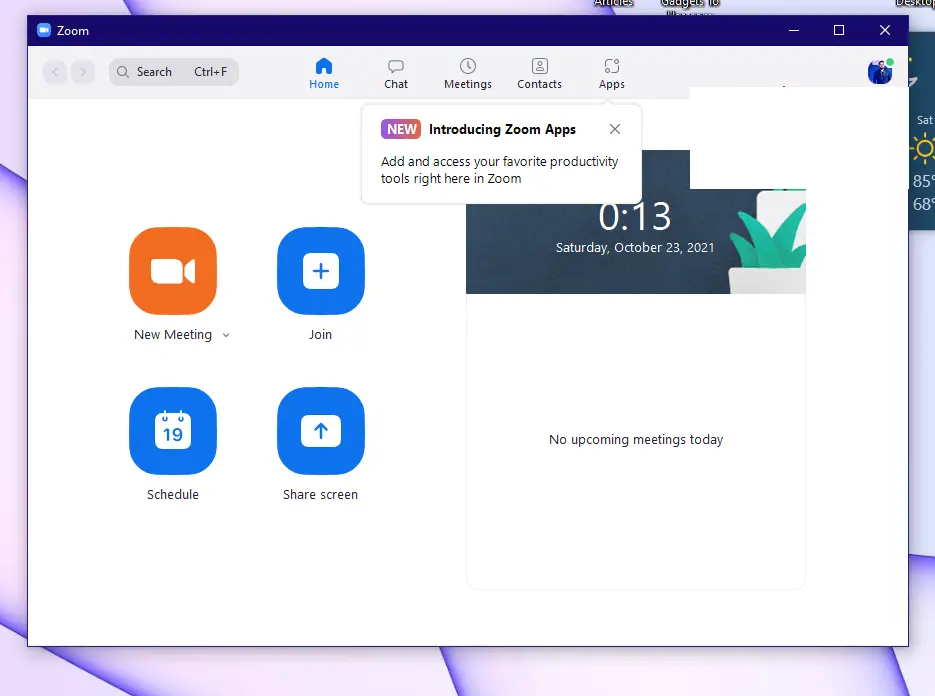Screen dimensions: 935x696
Task: Click the Saturday, October 23, 2021 date
Action: 635,248
